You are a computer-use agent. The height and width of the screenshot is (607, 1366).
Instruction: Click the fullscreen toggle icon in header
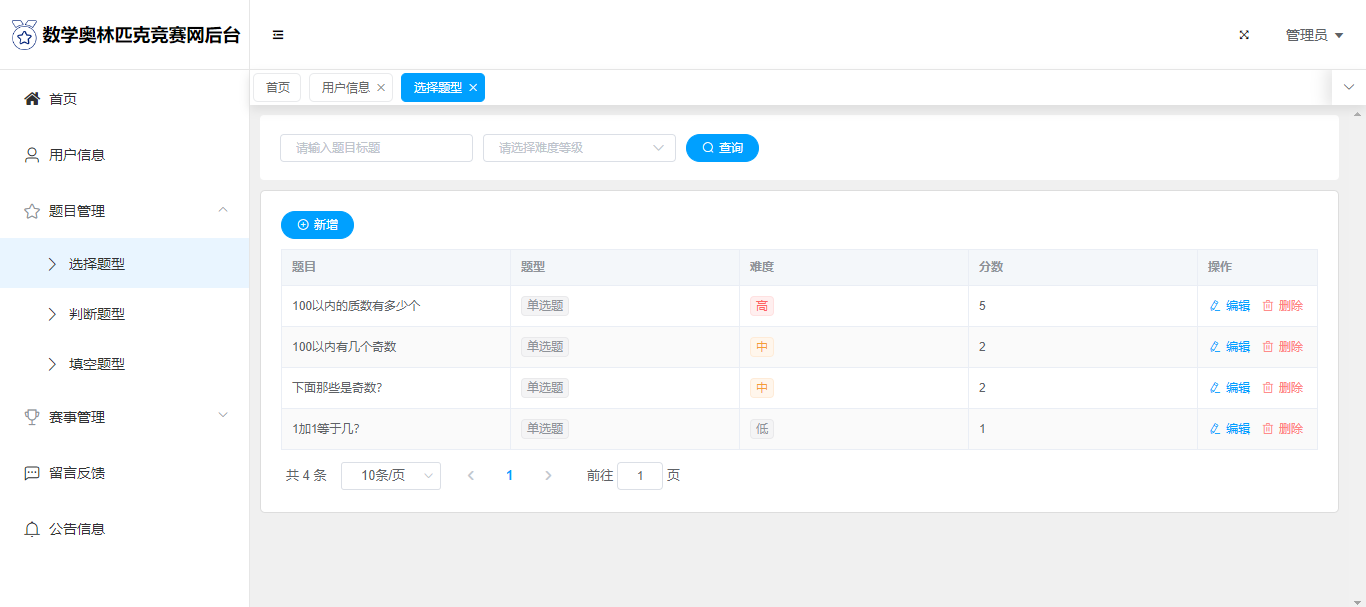pos(1244,35)
